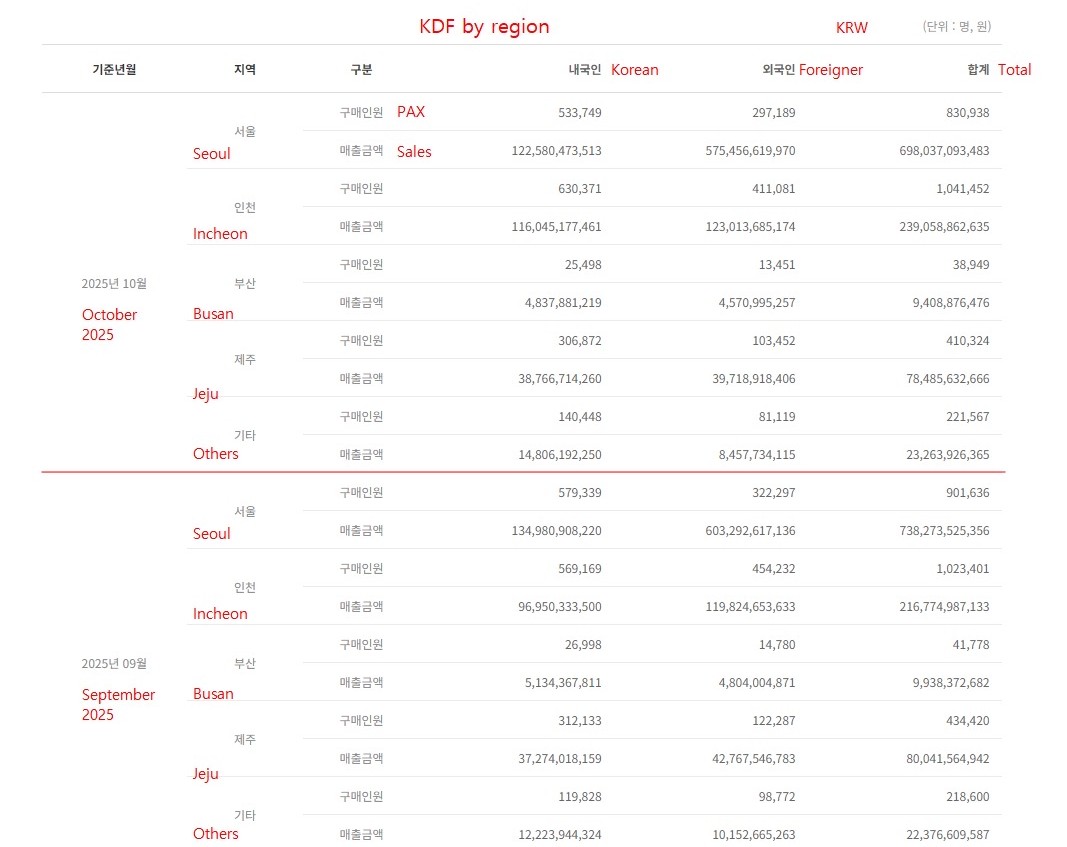Click the 2025년 09월 date cell
The width and height of the screenshot is (1067, 847).
click(x=114, y=664)
